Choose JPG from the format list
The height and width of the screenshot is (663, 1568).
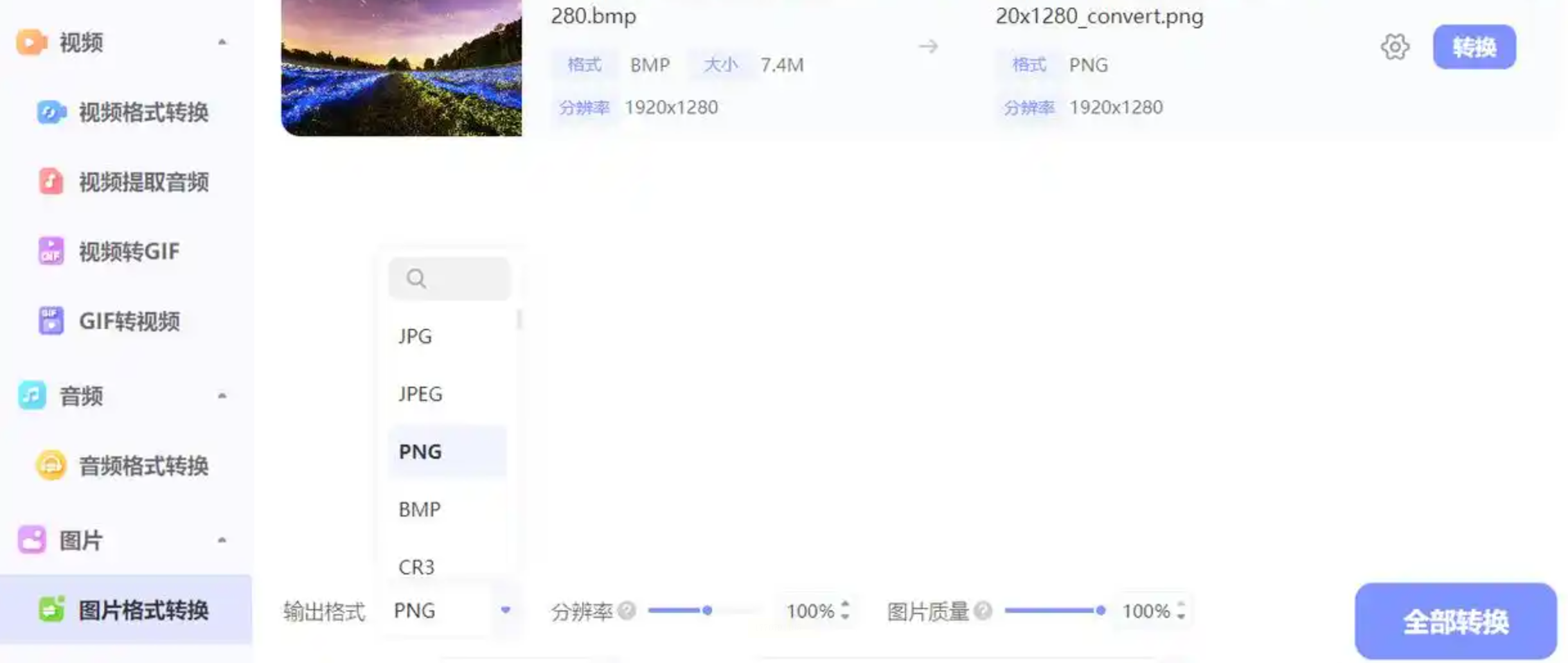coord(447,336)
